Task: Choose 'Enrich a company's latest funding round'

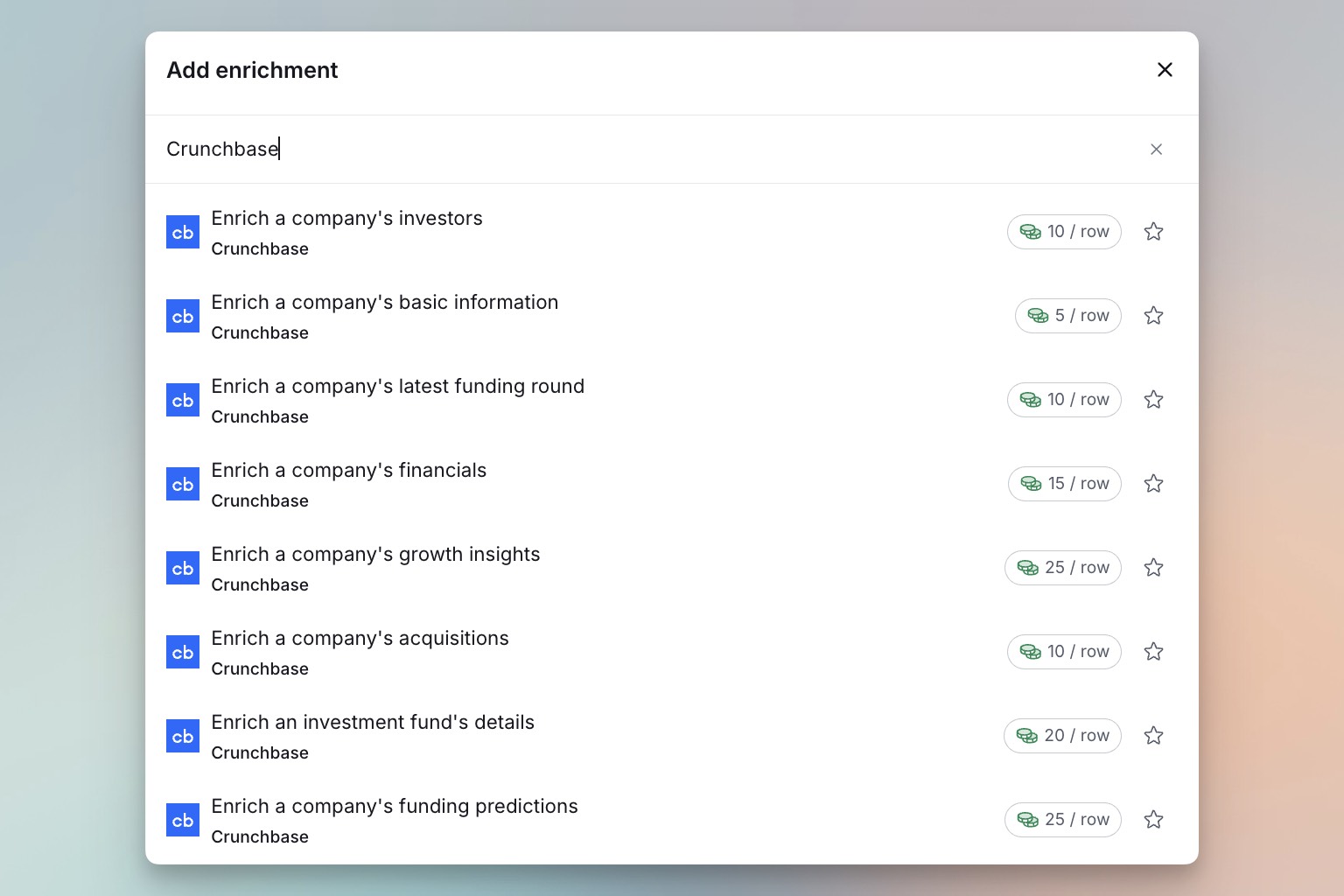Action: pos(398,387)
